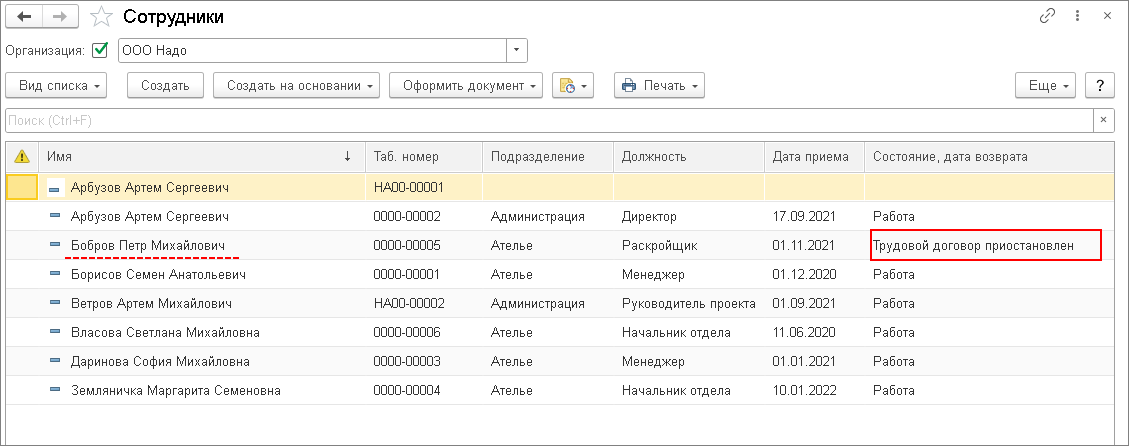Expand the ООО Надо organization dropdown
1129x446 pixels.
click(x=516, y=50)
